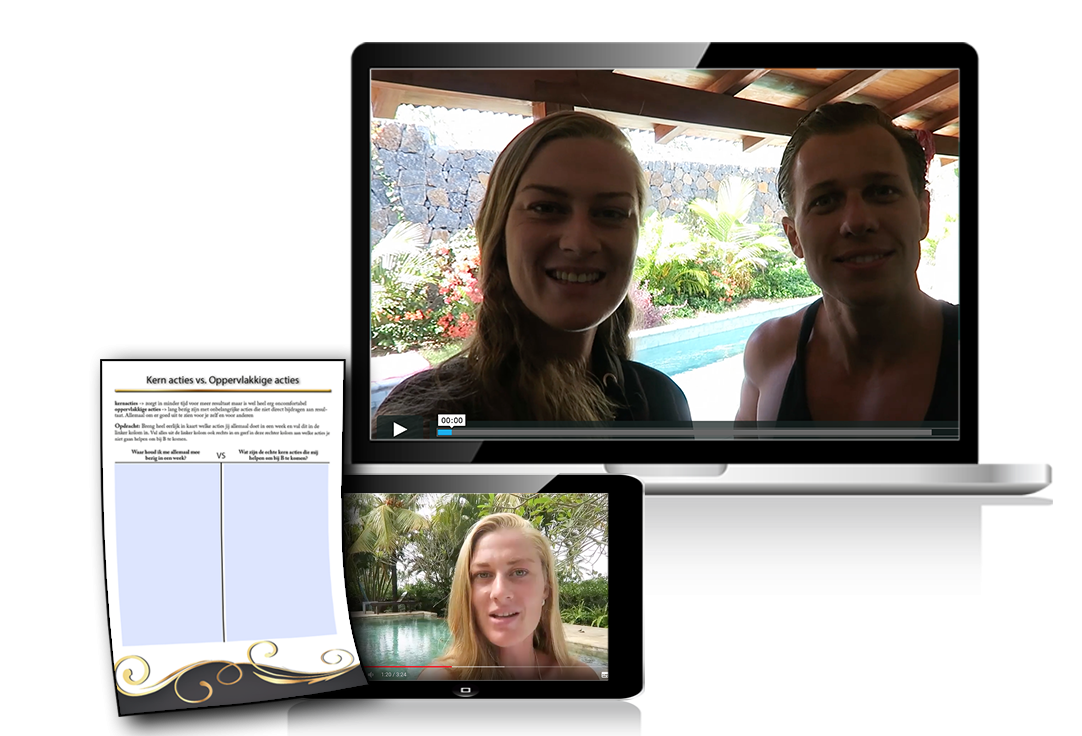This screenshot has height=736, width=1082.
Task: Click the right blue worksheet column field
Action: pos(280,550)
